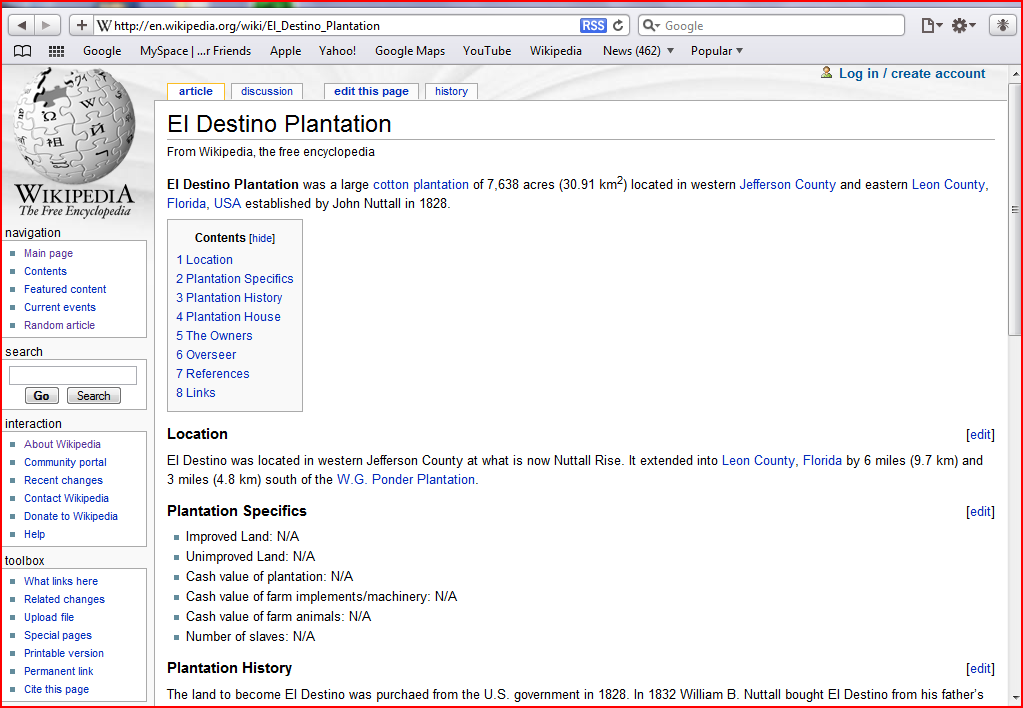This screenshot has height=708, width=1023.
Task: Open What links here in toolbox
Action: [61, 581]
